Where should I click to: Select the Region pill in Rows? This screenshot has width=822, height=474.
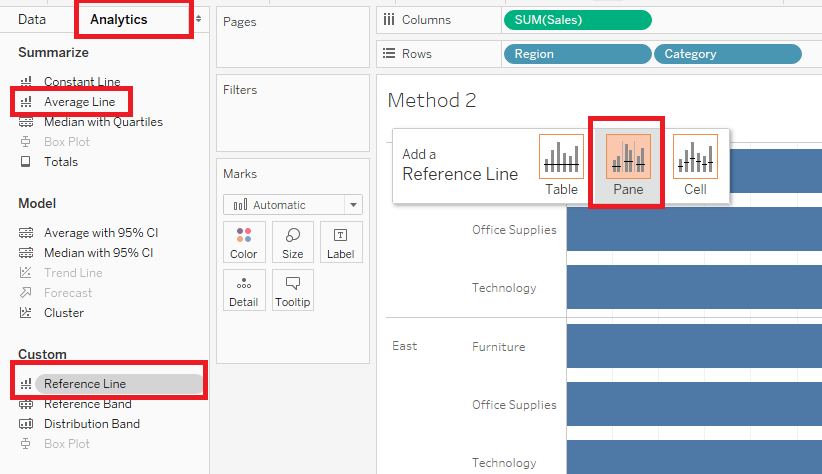pyautogui.click(x=578, y=54)
